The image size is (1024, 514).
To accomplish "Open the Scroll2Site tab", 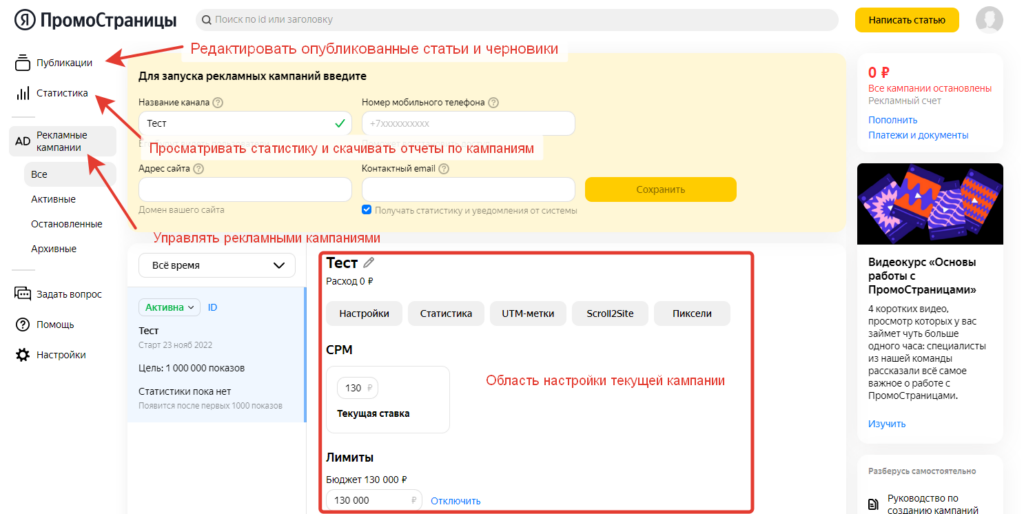I will (x=610, y=313).
